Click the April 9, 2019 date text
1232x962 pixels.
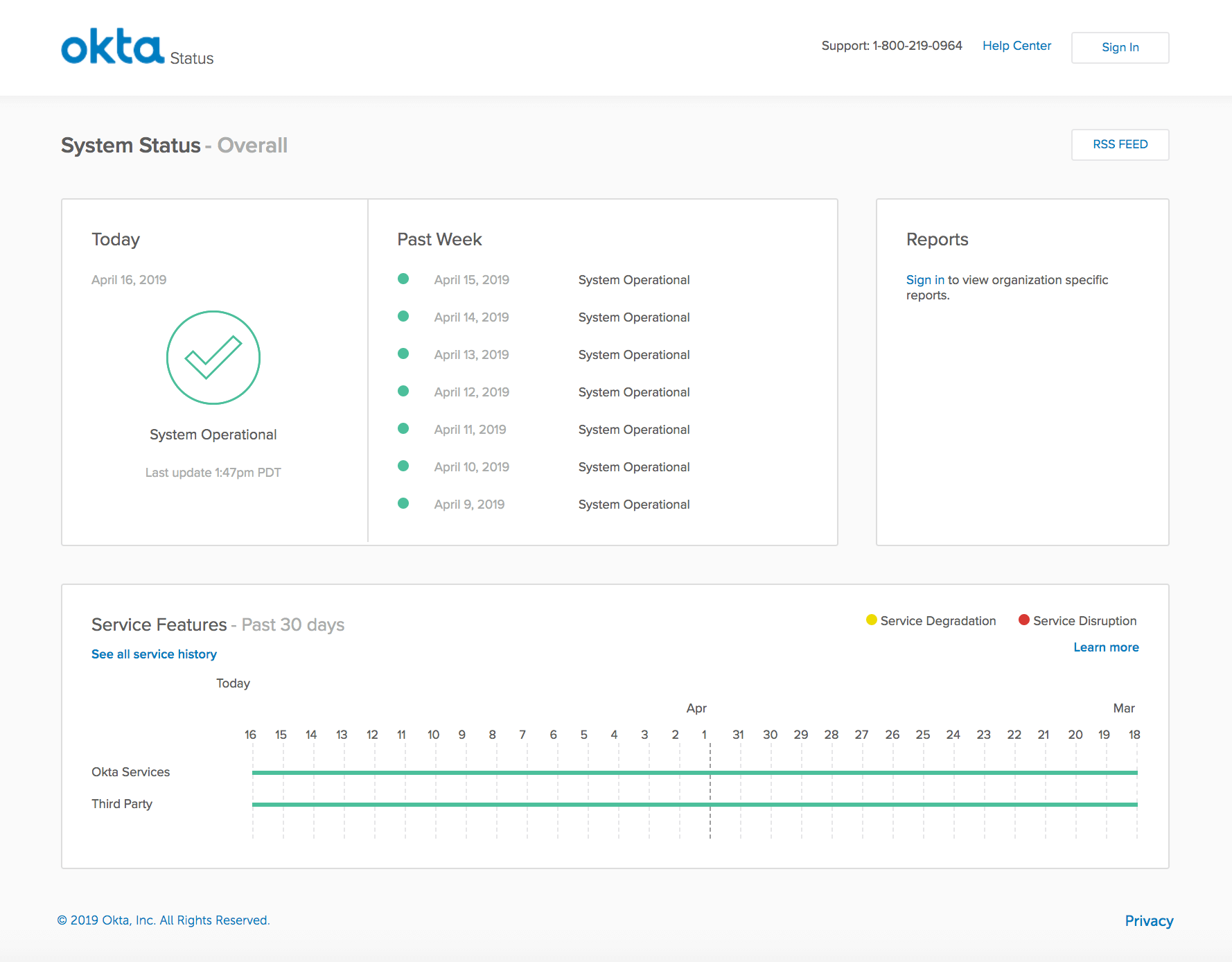(x=469, y=505)
